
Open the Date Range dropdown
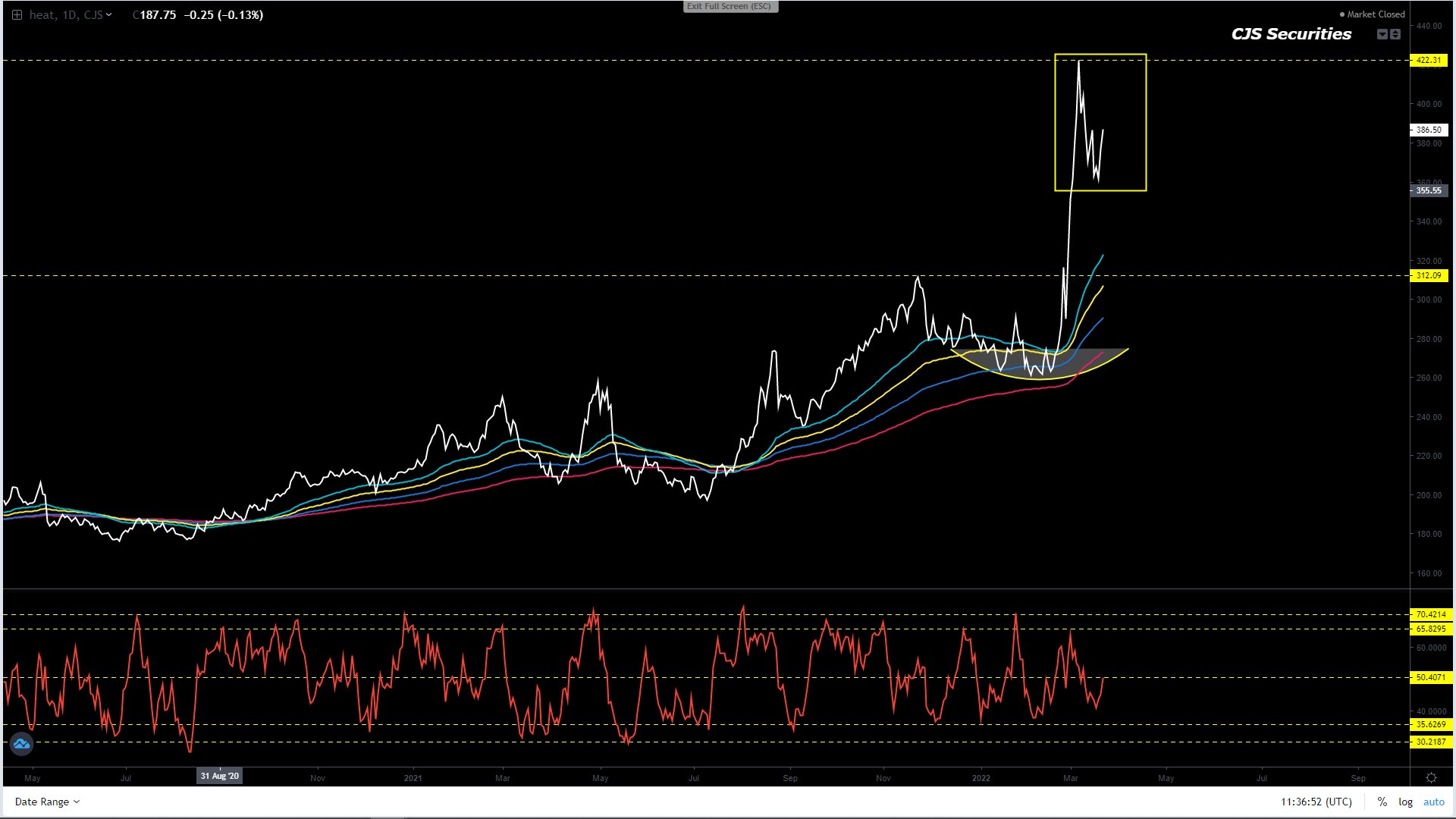pyautogui.click(x=47, y=802)
